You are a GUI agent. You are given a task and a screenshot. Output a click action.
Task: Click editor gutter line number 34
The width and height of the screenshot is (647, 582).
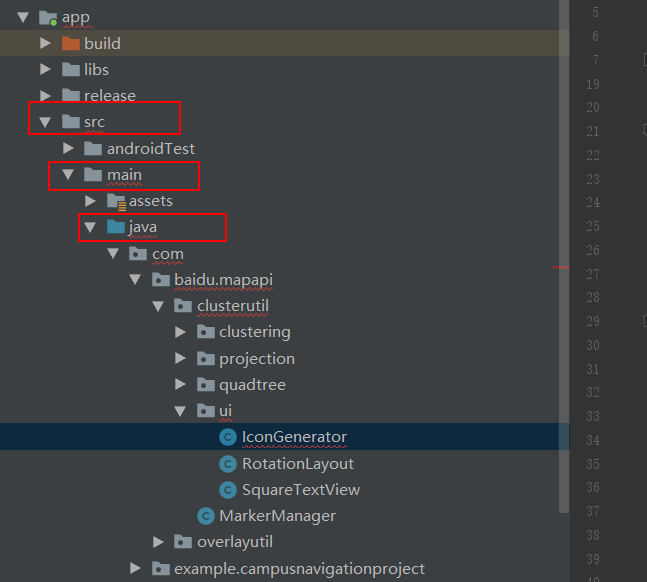point(593,440)
